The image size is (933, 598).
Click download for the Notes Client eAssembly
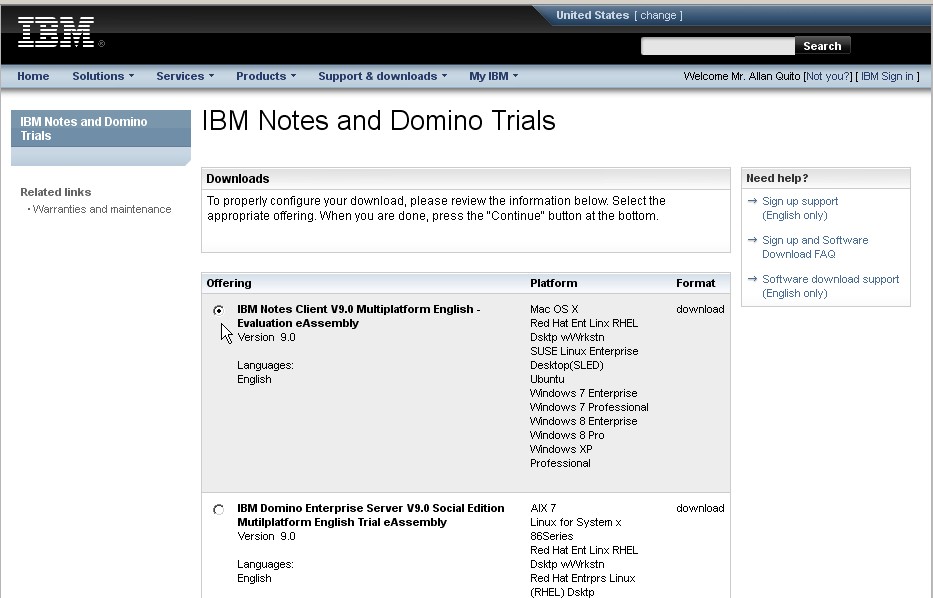[x=700, y=309]
